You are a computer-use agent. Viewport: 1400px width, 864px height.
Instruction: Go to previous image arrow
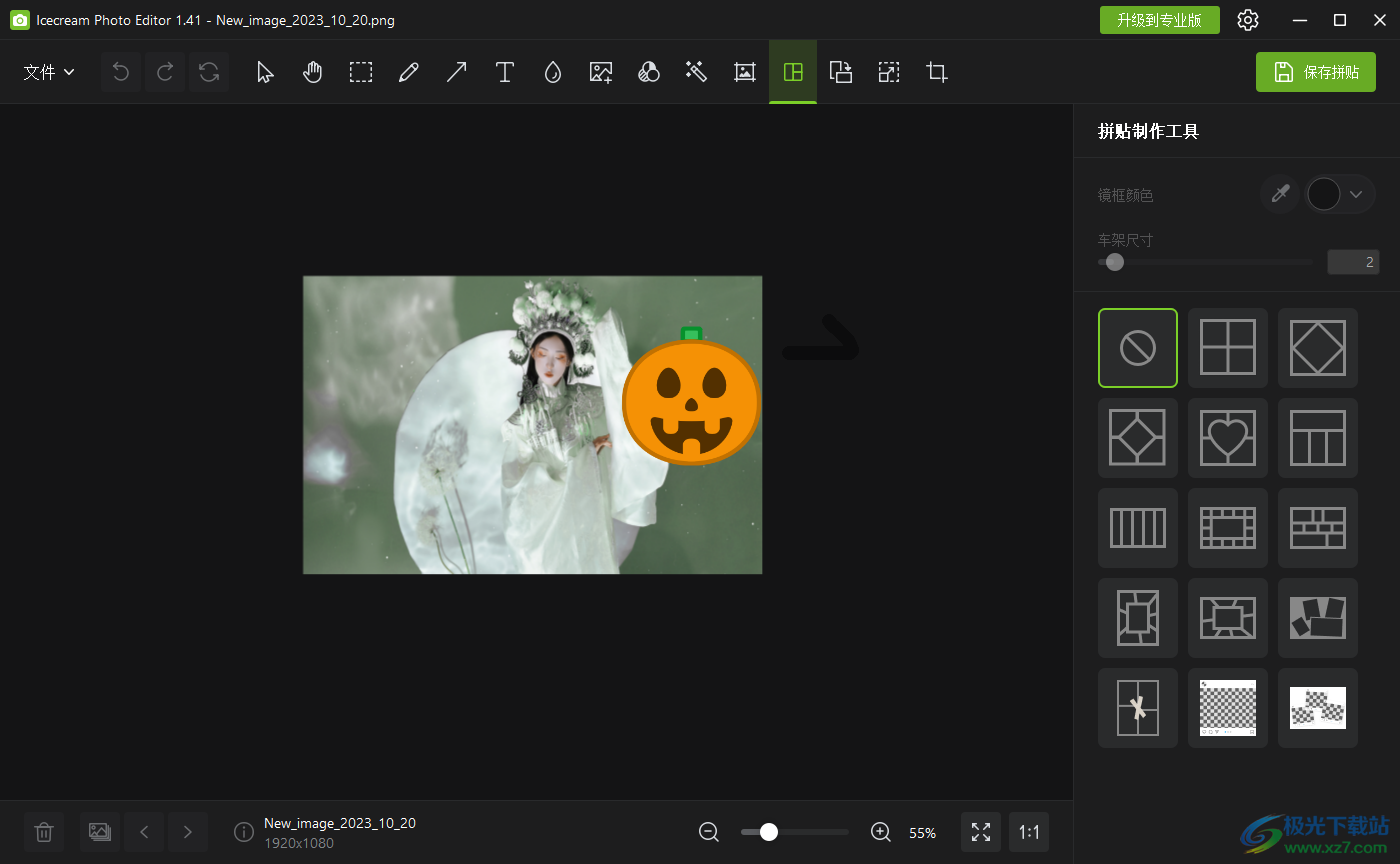(144, 832)
